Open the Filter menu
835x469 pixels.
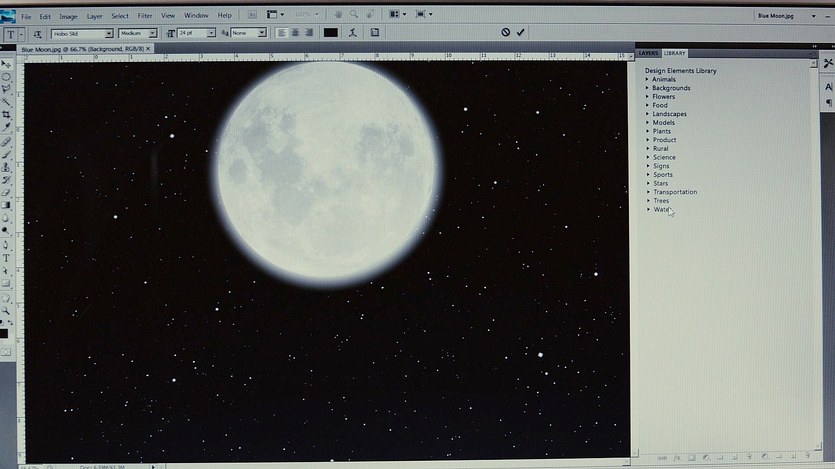tap(145, 16)
